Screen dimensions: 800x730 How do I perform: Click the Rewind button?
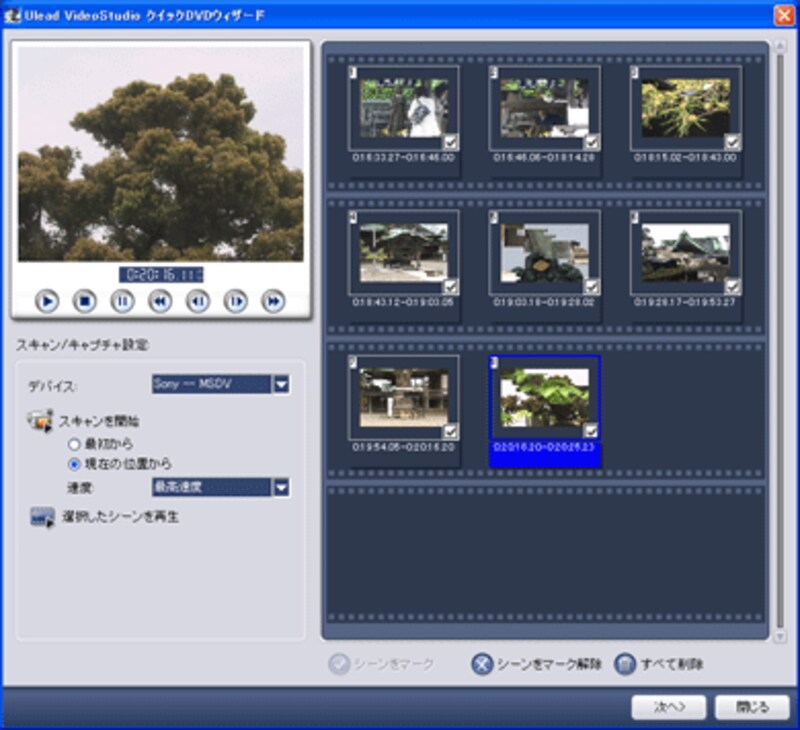pos(160,300)
